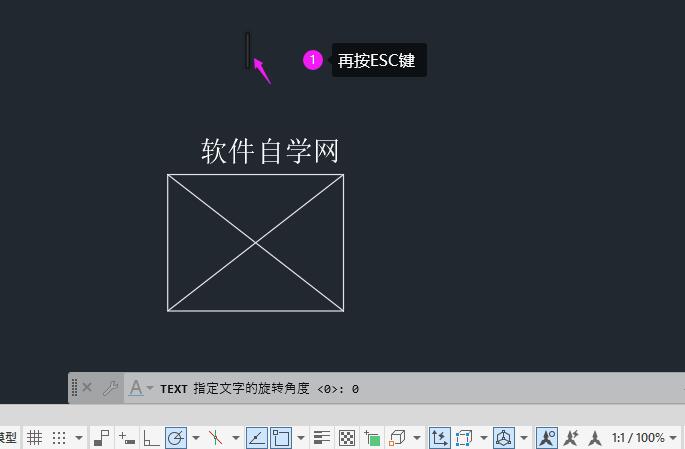This screenshot has height=449, width=685.
Task: Toggle ortho mode right-angle icon
Action: 151,437
